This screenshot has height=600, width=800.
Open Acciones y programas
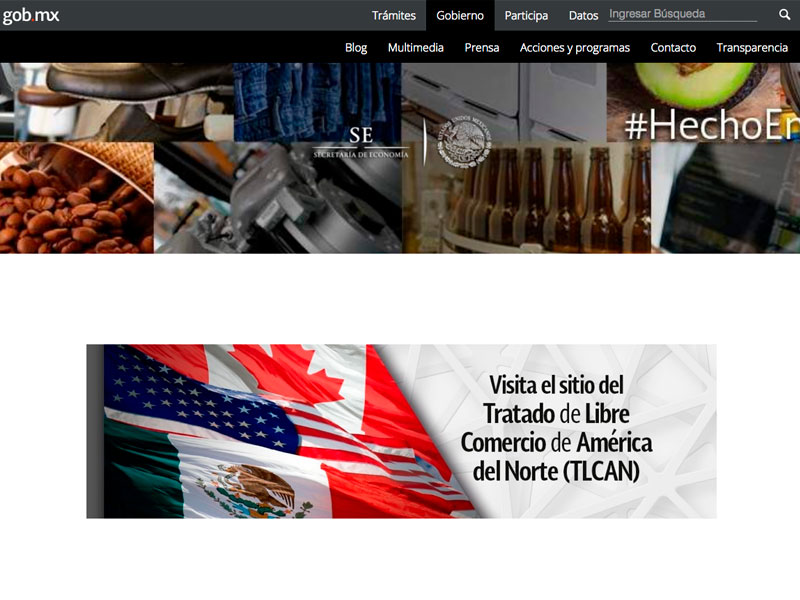tap(574, 47)
